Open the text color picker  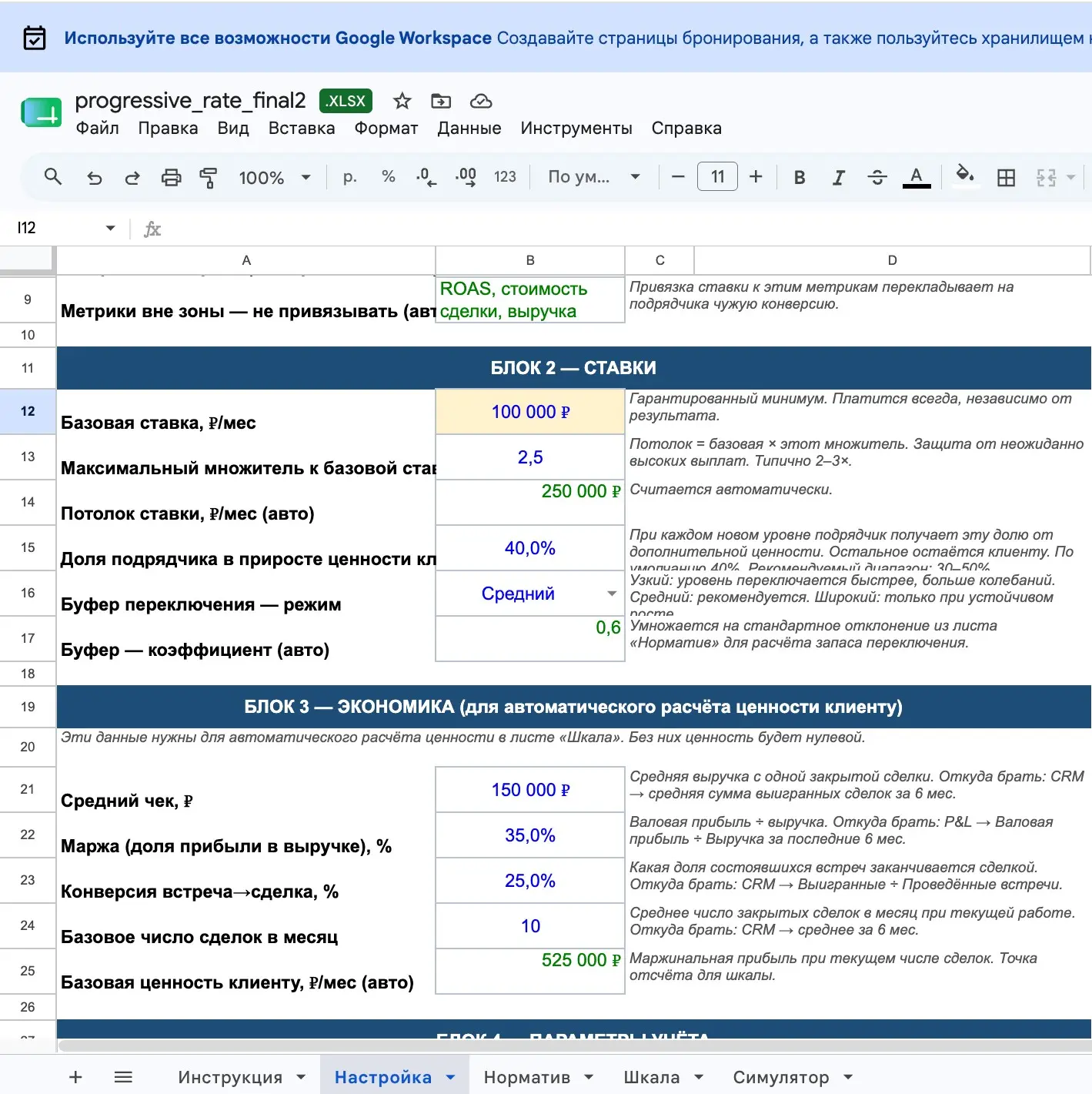(x=916, y=178)
